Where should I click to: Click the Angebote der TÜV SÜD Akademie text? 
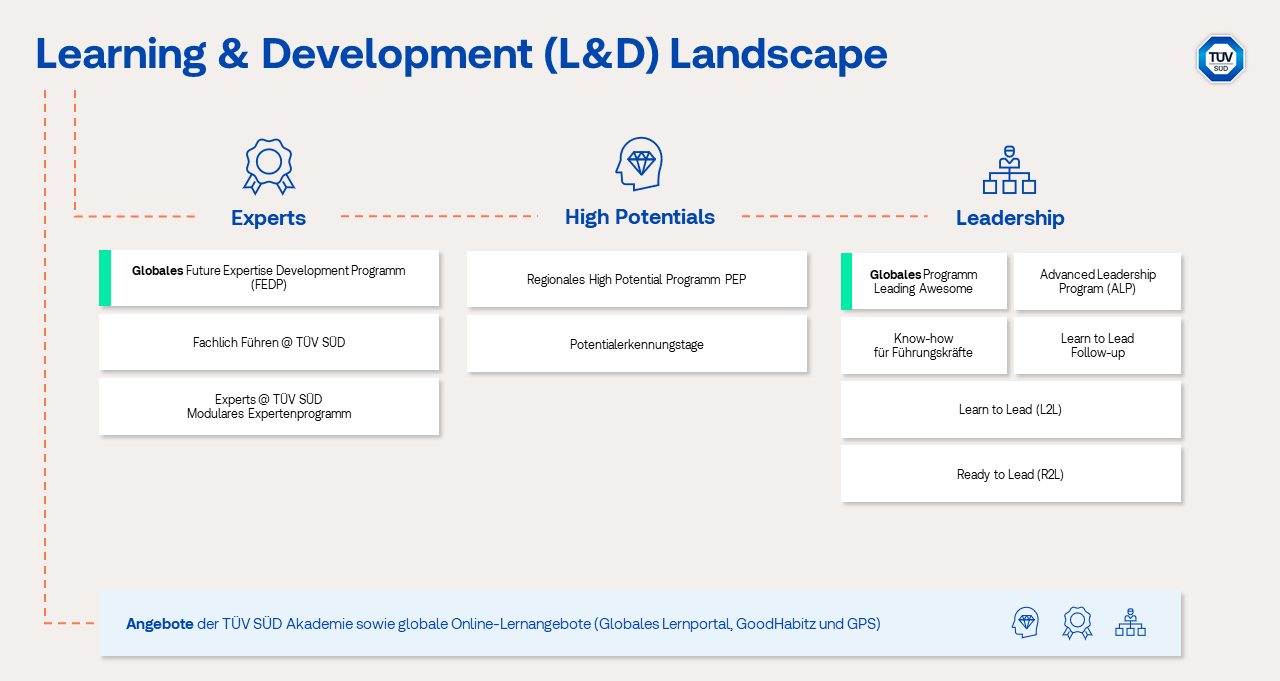click(x=503, y=624)
